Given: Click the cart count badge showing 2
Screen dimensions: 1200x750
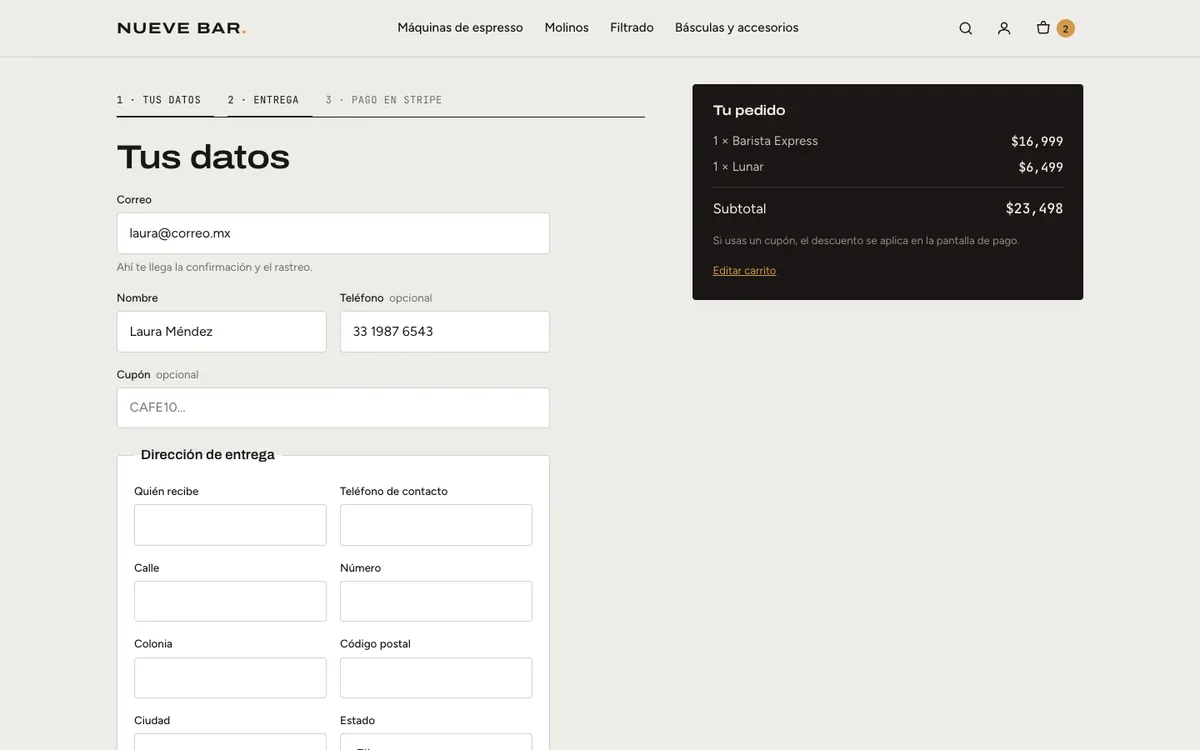Looking at the screenshot, I should pos(1065,28).
